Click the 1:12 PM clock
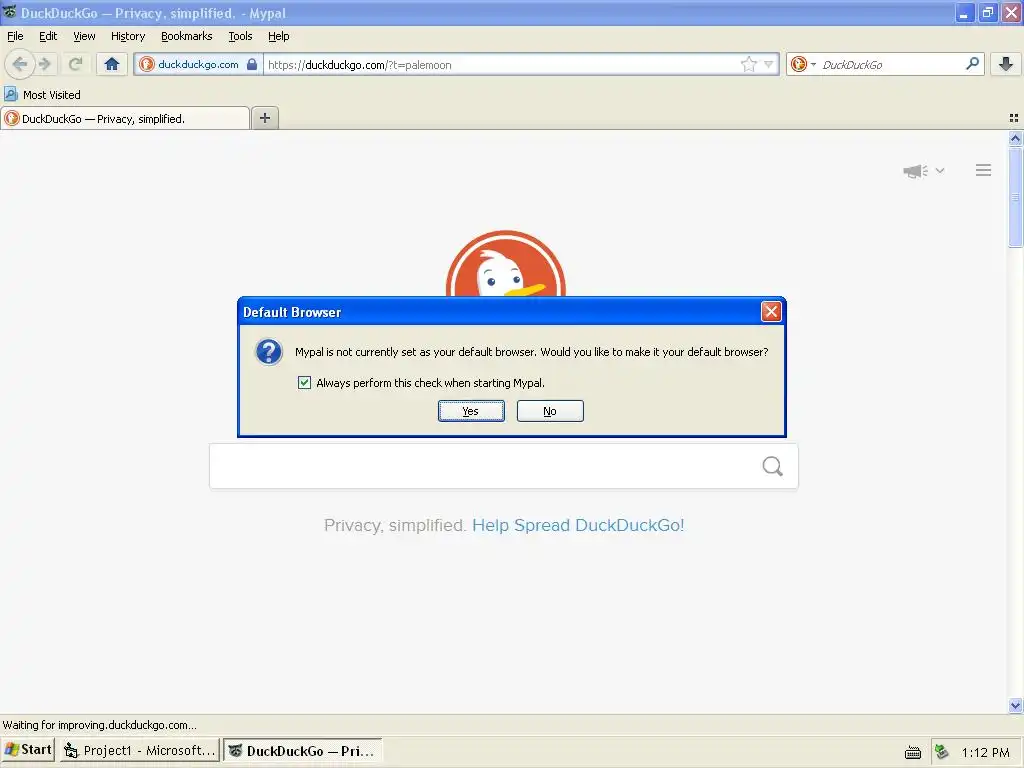1024x768 pixels. [x=985, y=752]
